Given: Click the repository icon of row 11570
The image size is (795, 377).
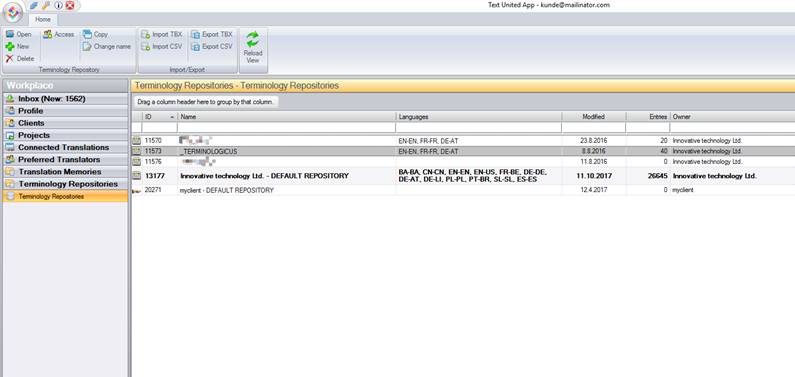Looking at the screenshot, I should [x=136, y=140].
